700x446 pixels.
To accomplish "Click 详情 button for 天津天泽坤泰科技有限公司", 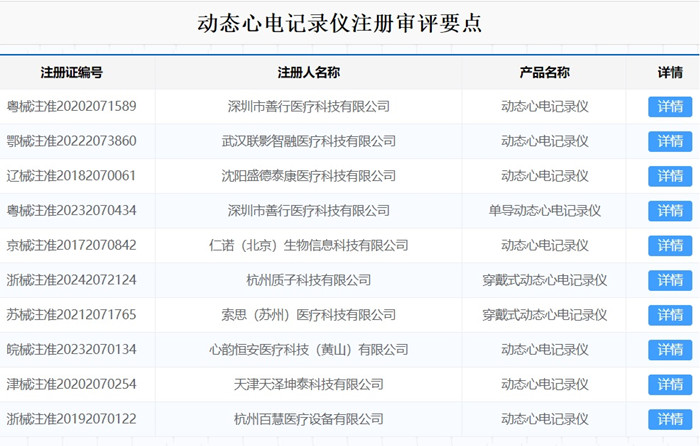I will tap(669, 385).
